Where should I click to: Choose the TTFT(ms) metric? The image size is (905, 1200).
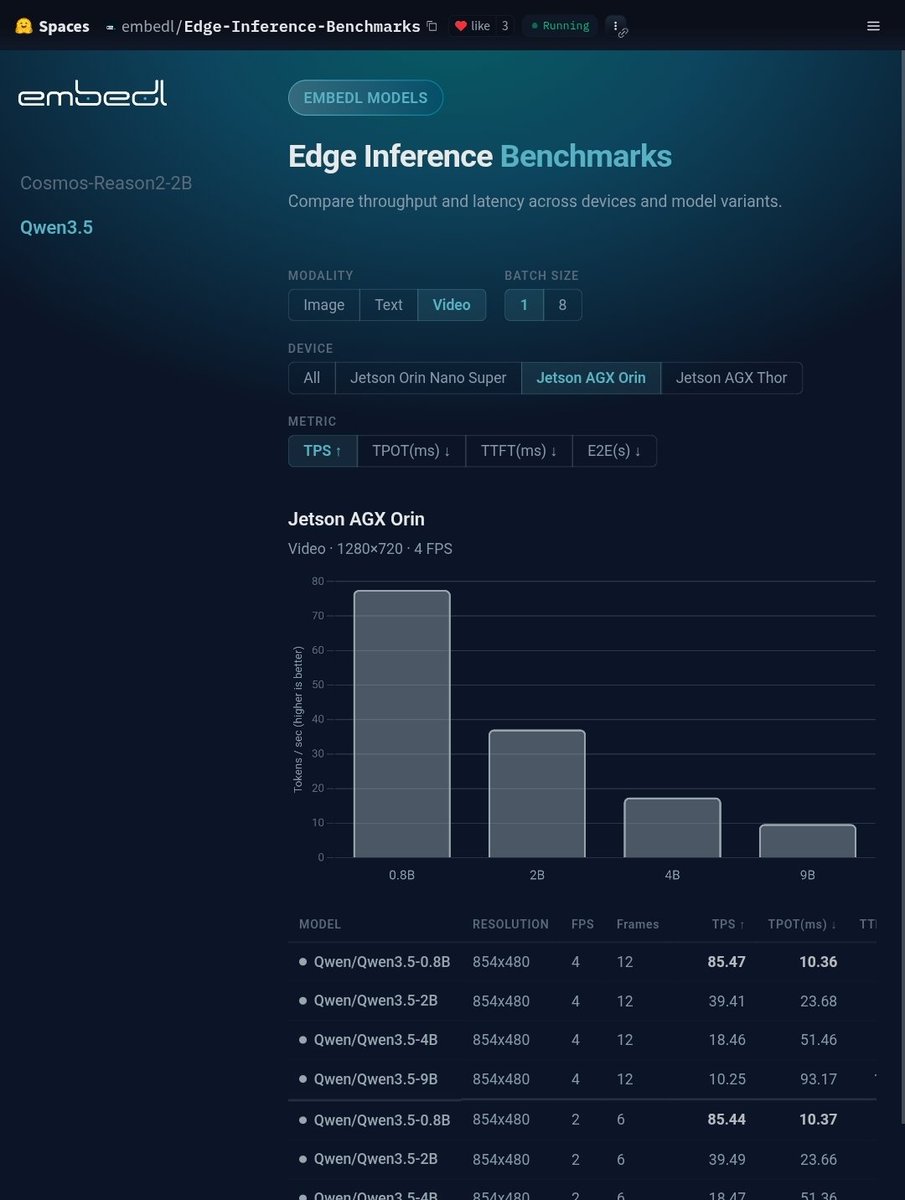point(518,451)
